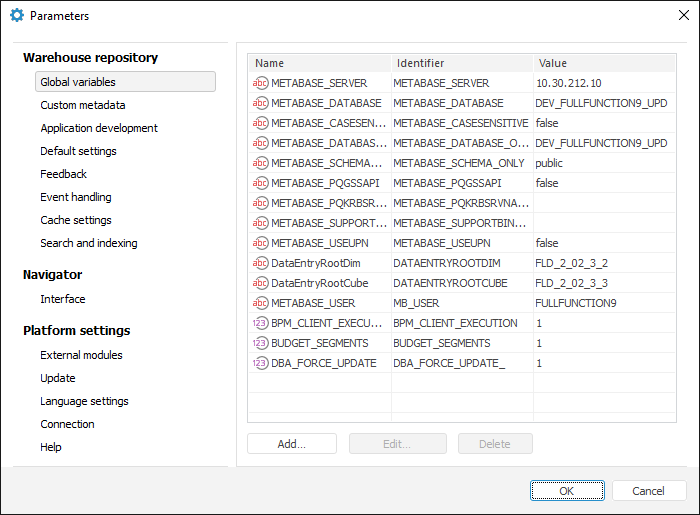Click the abc icon next to DataEntryRootCube
The image size is (700, 515).
click(x=260, y=283)
